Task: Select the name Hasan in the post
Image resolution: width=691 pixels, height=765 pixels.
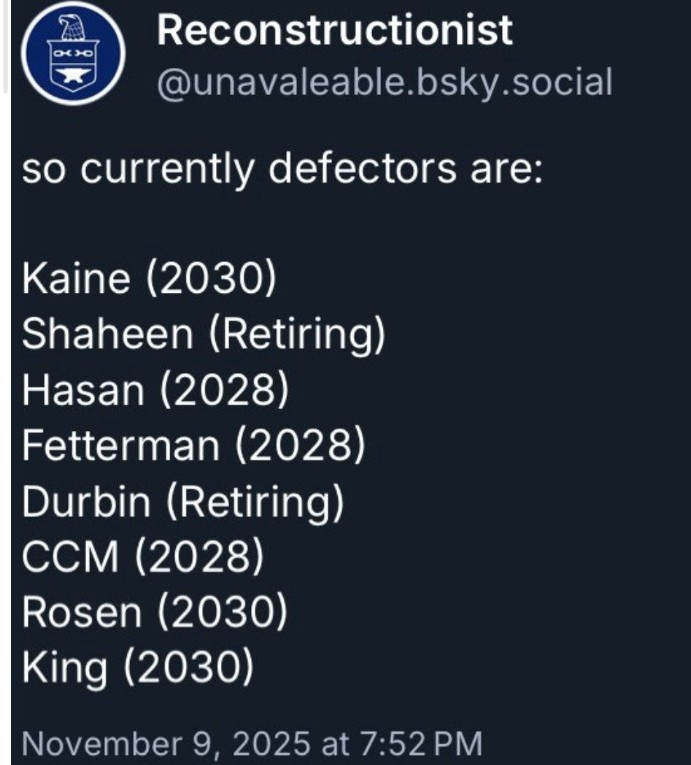Action: (x=83, y=390)
